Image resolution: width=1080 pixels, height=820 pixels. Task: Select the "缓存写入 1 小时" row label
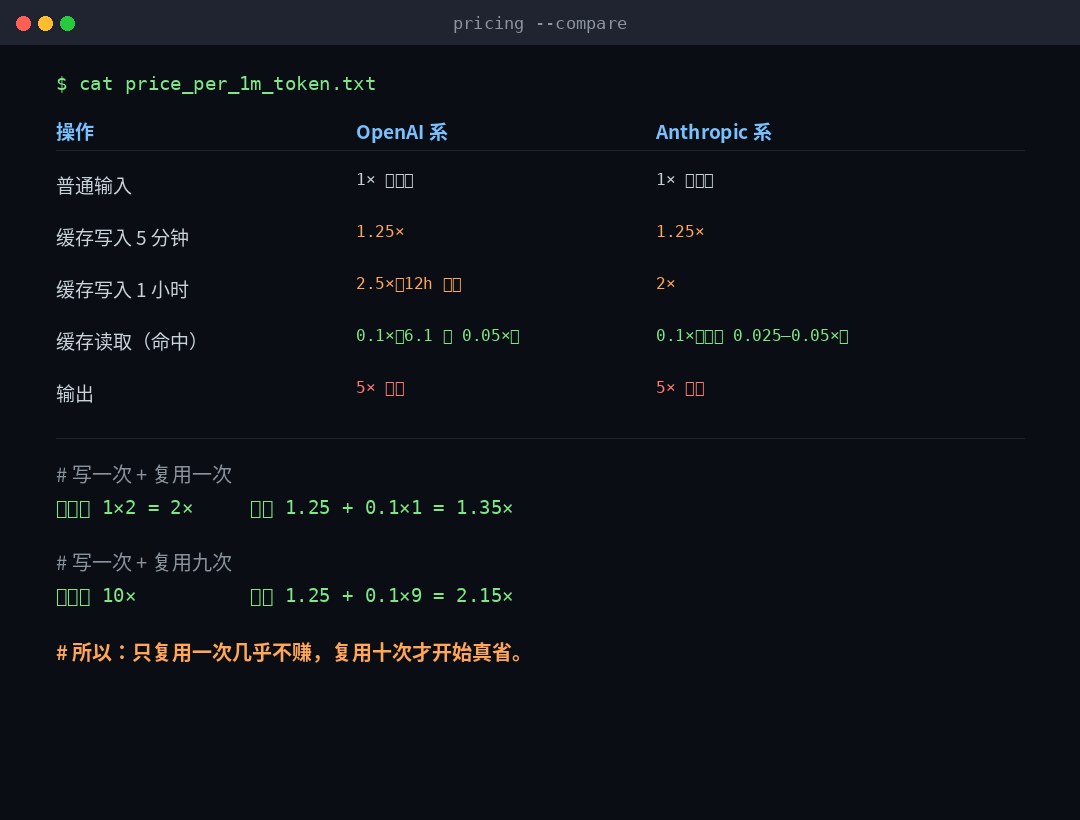(x=122, y=289)
